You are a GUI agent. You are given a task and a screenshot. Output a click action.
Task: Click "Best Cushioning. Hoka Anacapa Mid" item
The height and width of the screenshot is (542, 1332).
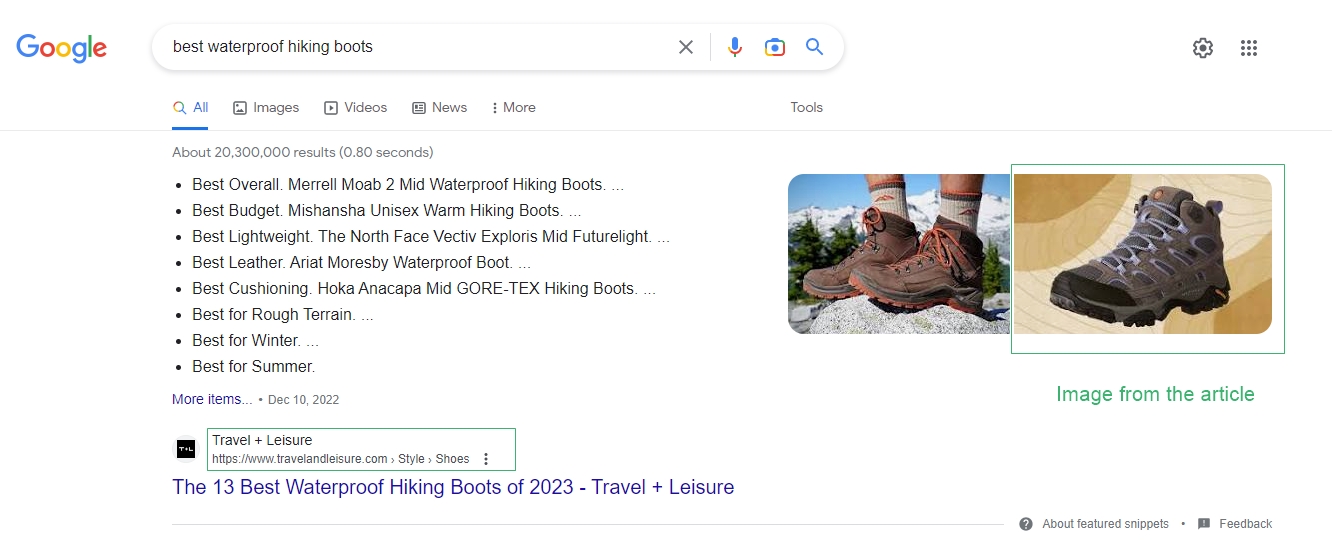pyautogui.click(x=424, y=289)
